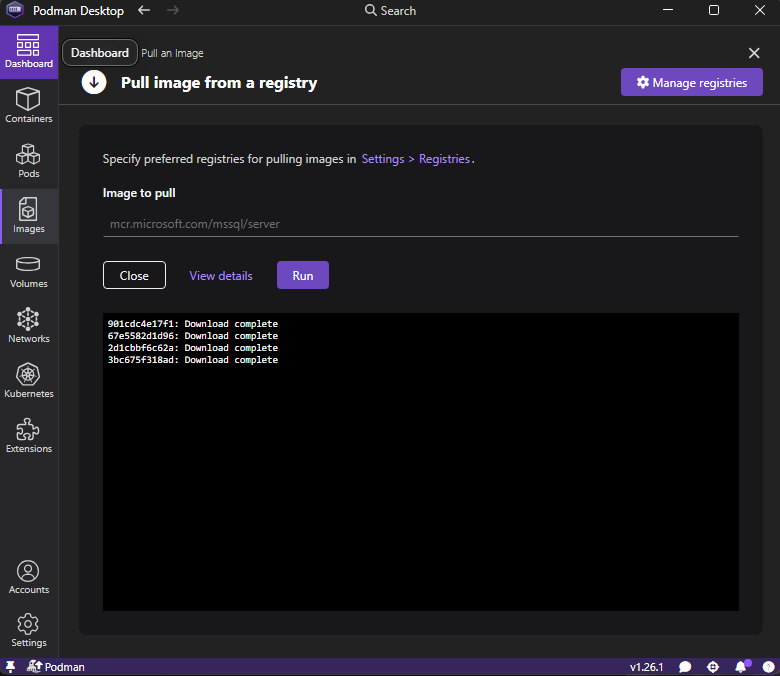Navigate forward with the right arrow

click(x=173, y=10)
